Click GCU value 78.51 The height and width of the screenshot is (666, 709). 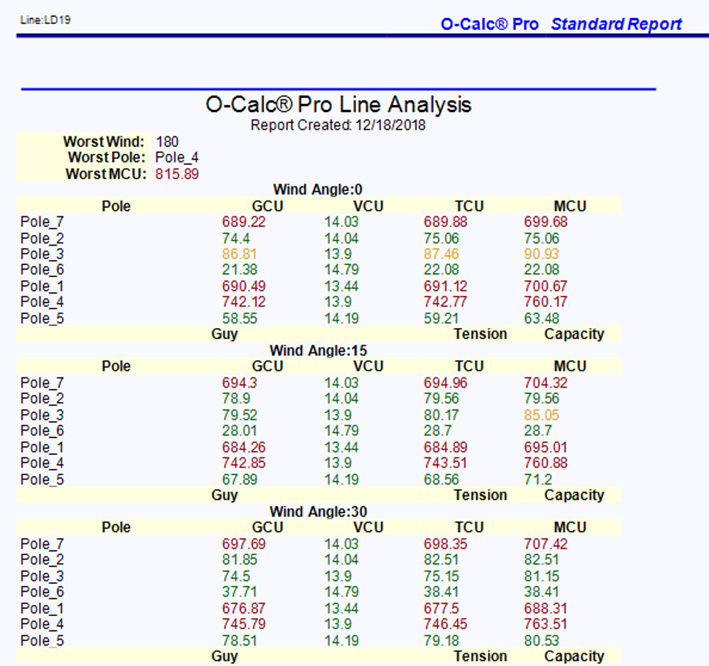[x=239, y=640]
